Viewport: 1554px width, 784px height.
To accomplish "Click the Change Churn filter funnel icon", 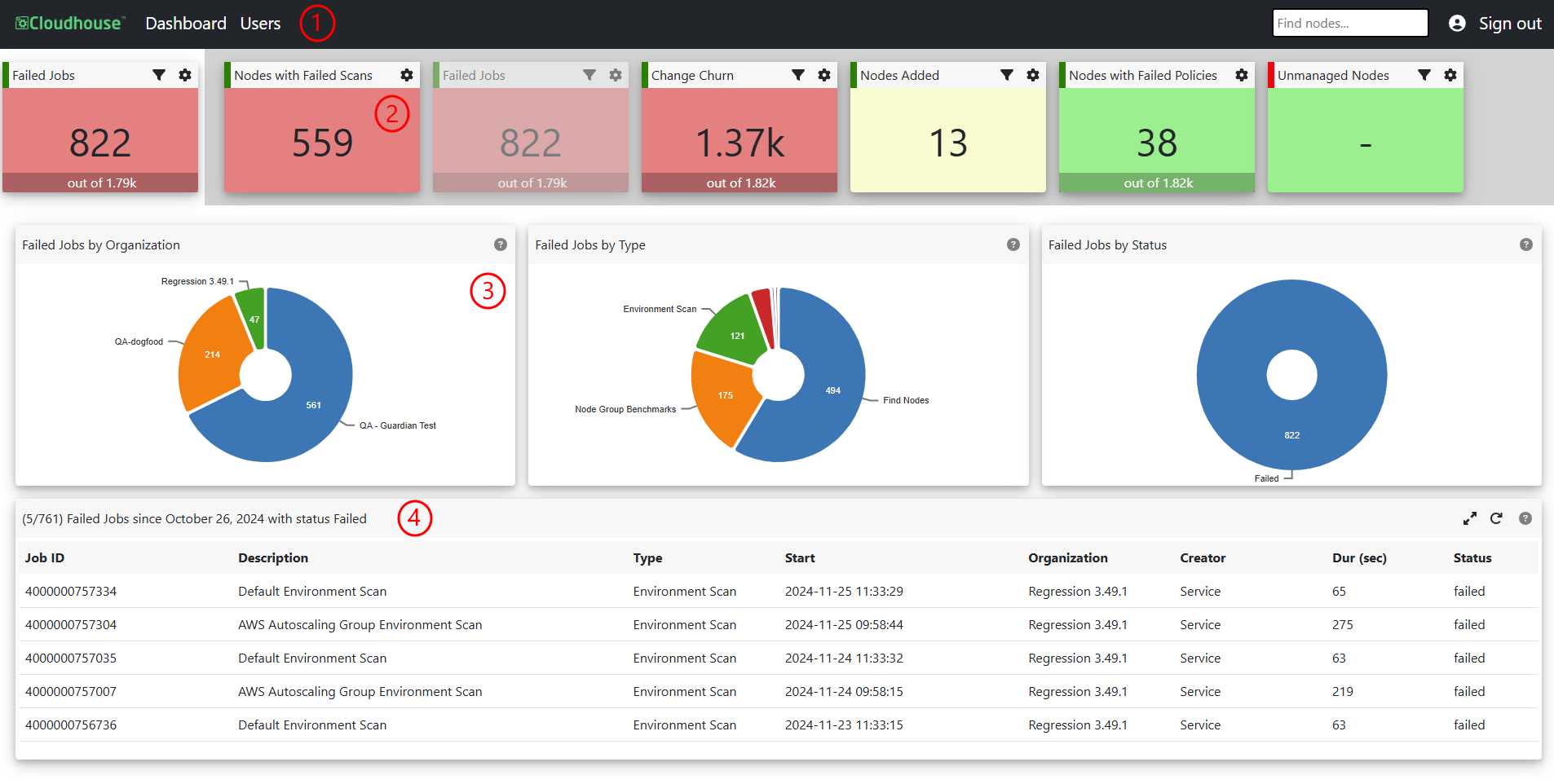I will click(798, 75).
